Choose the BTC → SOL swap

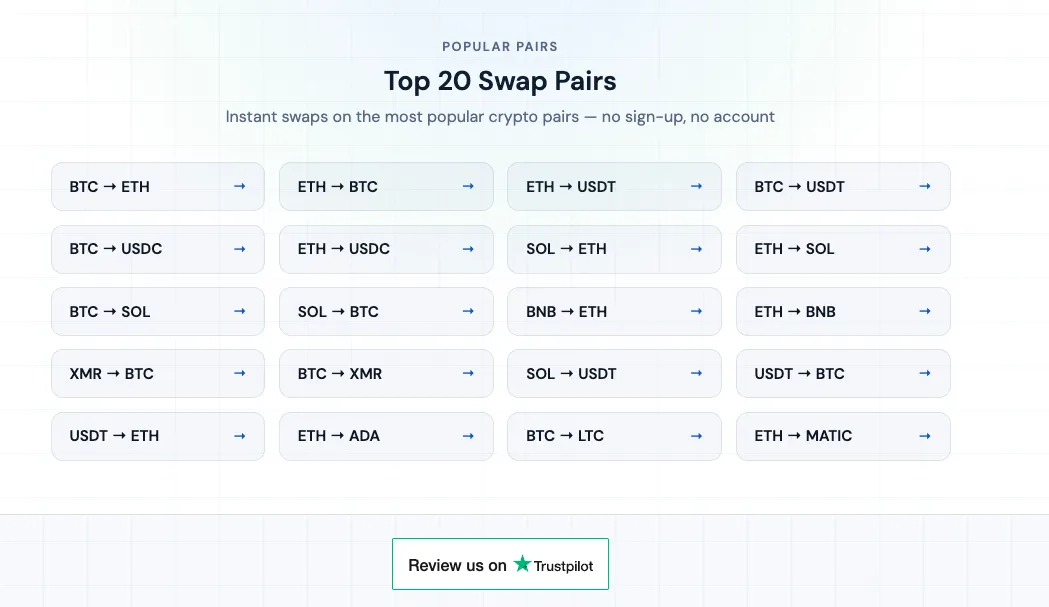pyautogui.click(x=158, y=311)
